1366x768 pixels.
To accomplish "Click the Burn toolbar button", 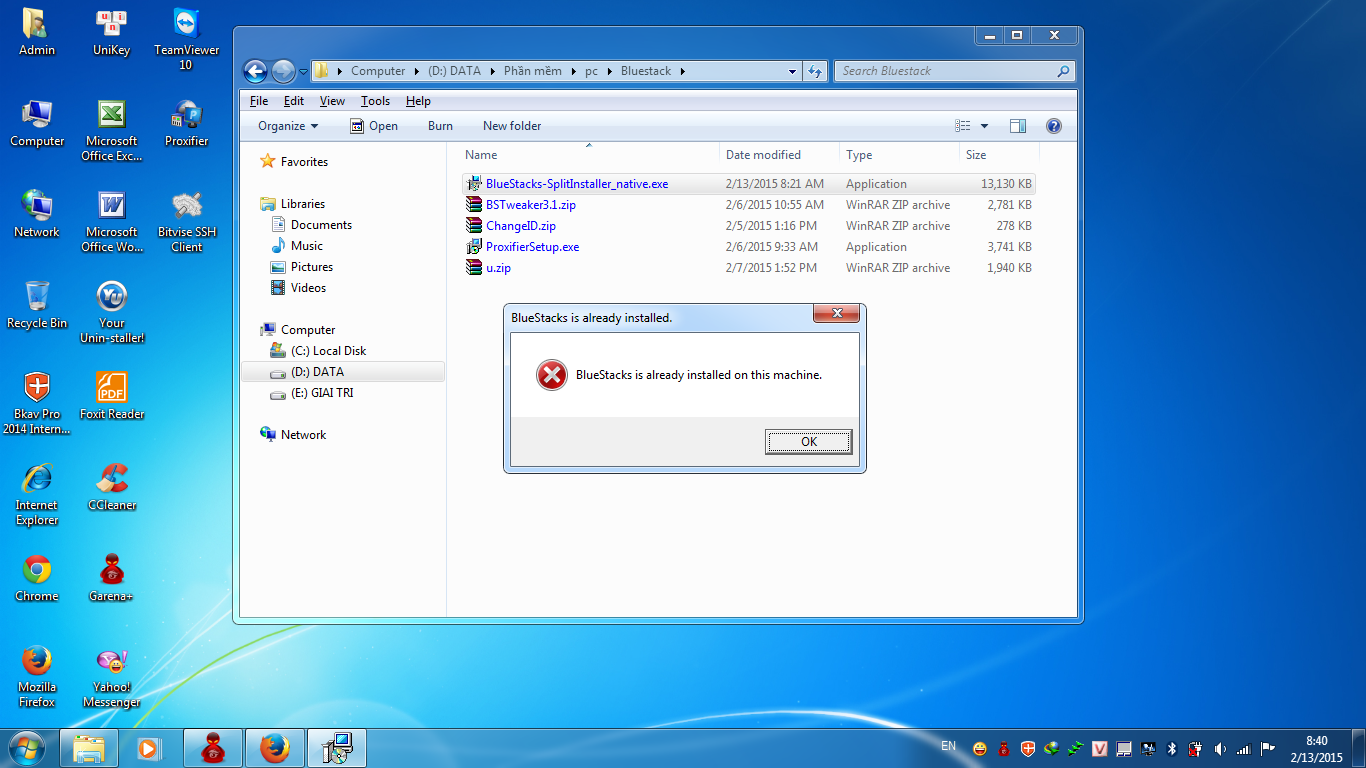I will 440,126.
